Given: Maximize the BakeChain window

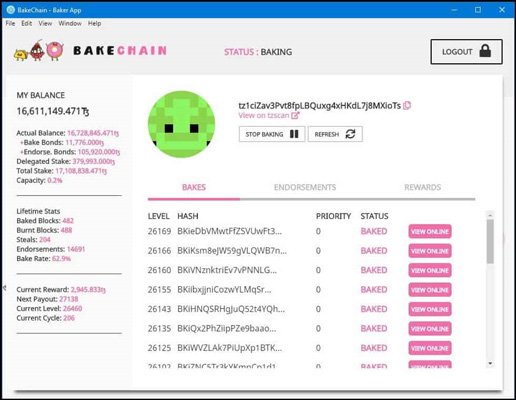Looking at the screenshot, I should [x=478, y=10].
